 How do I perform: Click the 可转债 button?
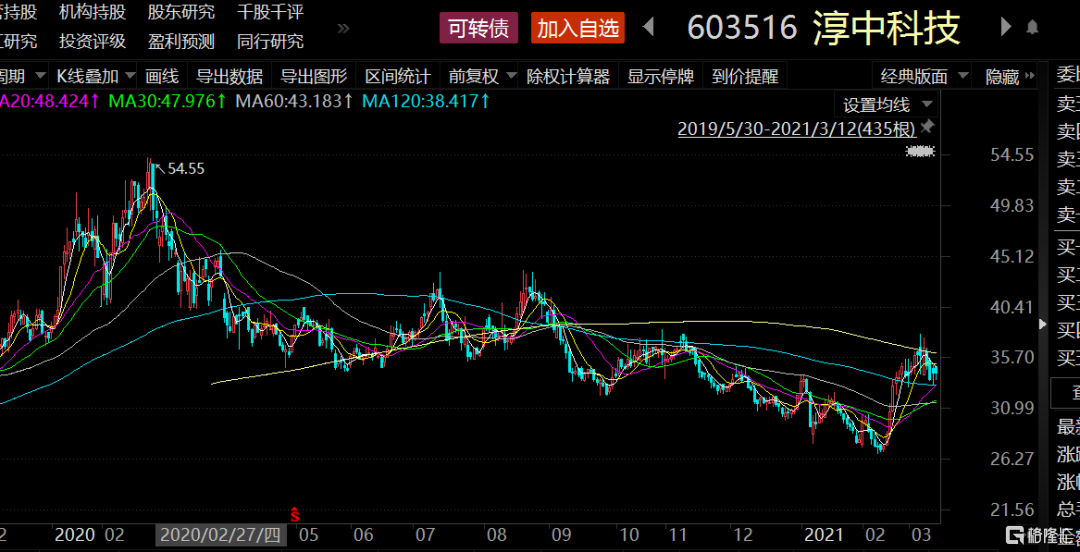[478, 28]
